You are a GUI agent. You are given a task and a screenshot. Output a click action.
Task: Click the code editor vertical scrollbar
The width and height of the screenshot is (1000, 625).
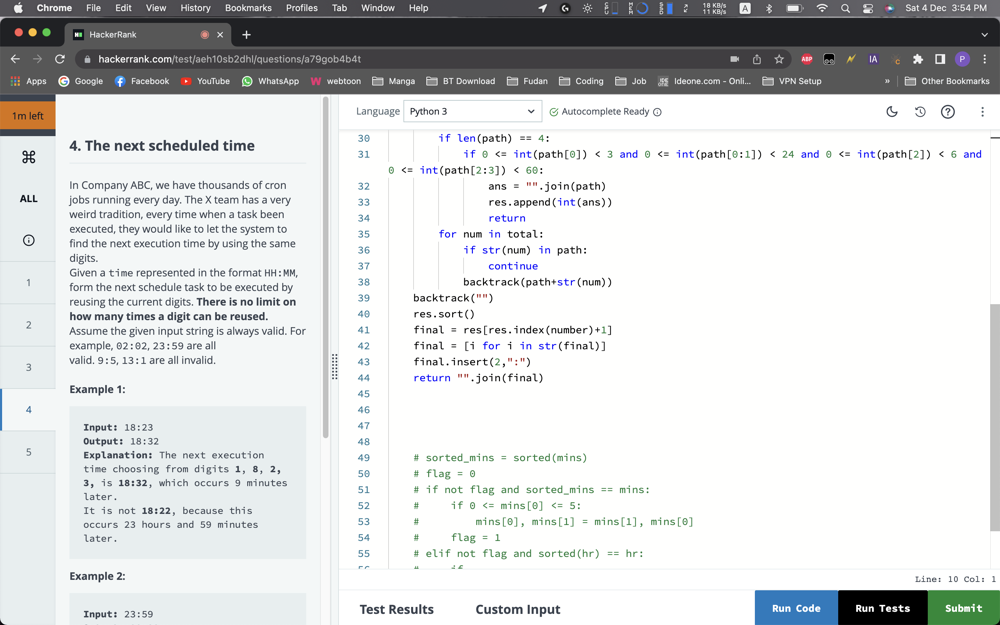pos(995,417)
